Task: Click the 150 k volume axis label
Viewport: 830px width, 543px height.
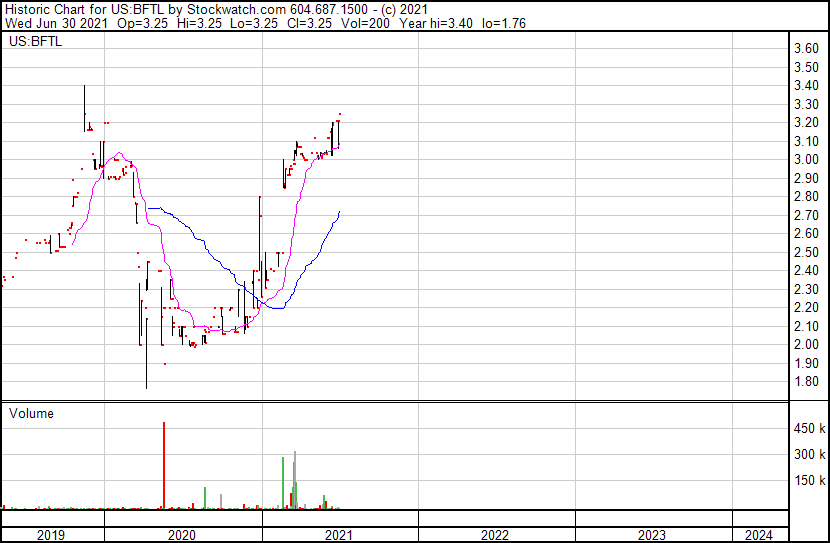Action: tap(809, 481)
